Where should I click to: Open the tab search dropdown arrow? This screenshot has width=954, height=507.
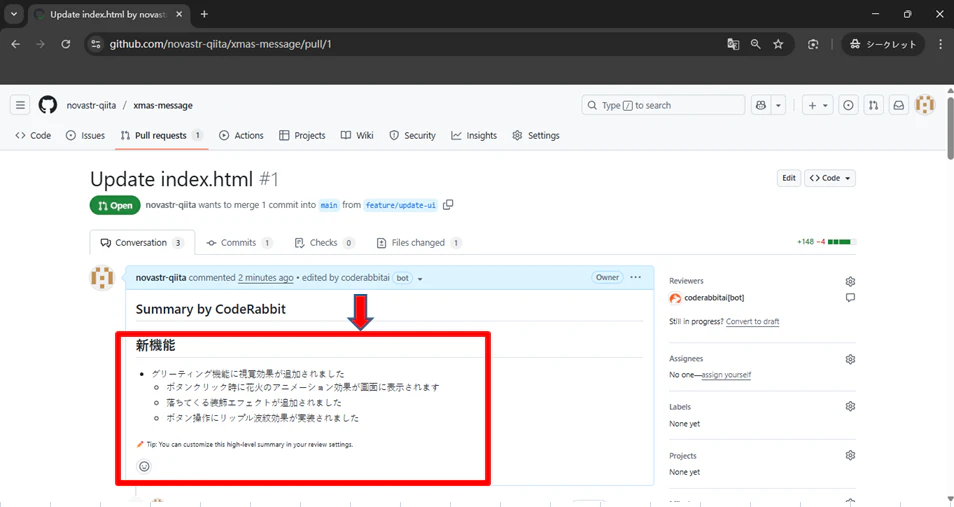[x=14, y=14]
